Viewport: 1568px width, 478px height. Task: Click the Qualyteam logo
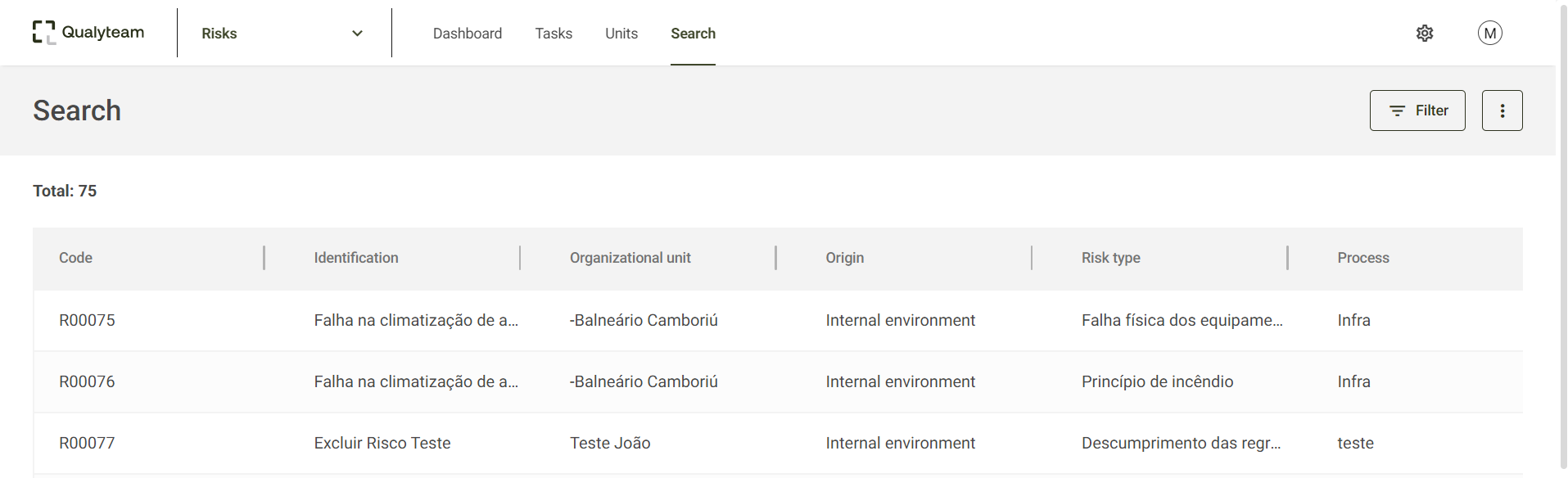88,33
